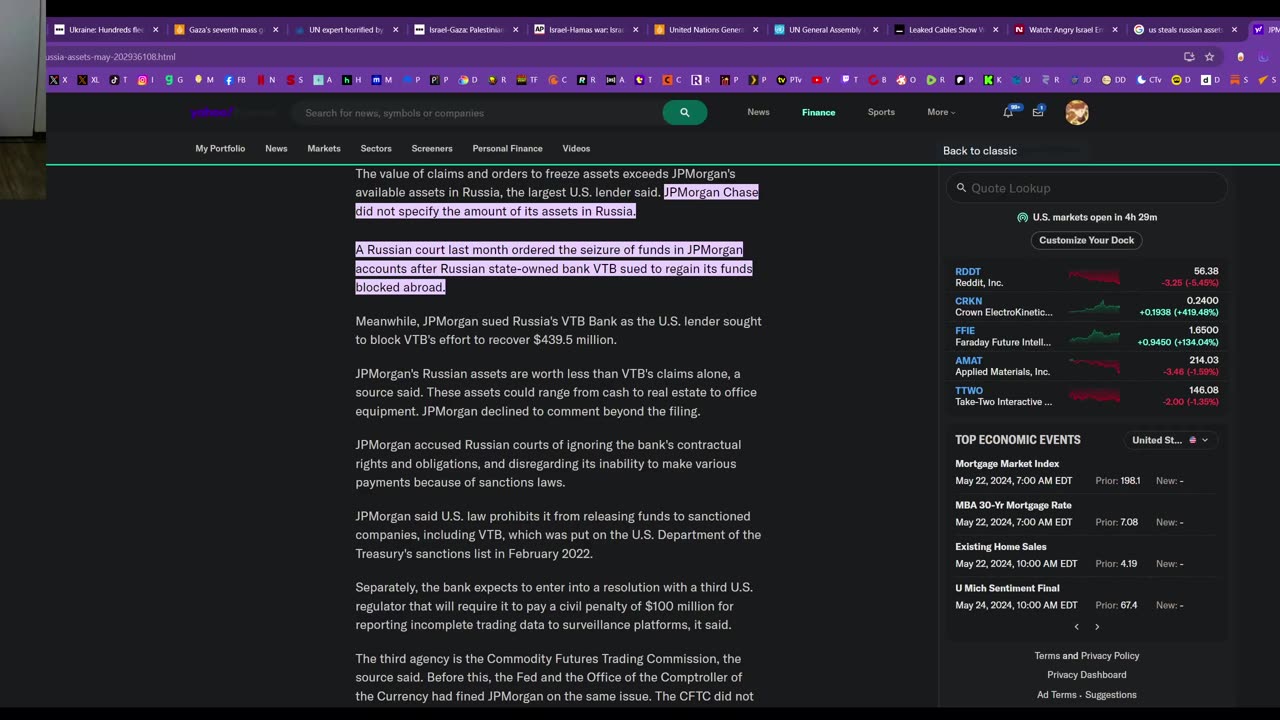The height and width of the screenshot is (720, 1280).
Task: Open the CTv bookmark
Action: (x=1149, y=80)
